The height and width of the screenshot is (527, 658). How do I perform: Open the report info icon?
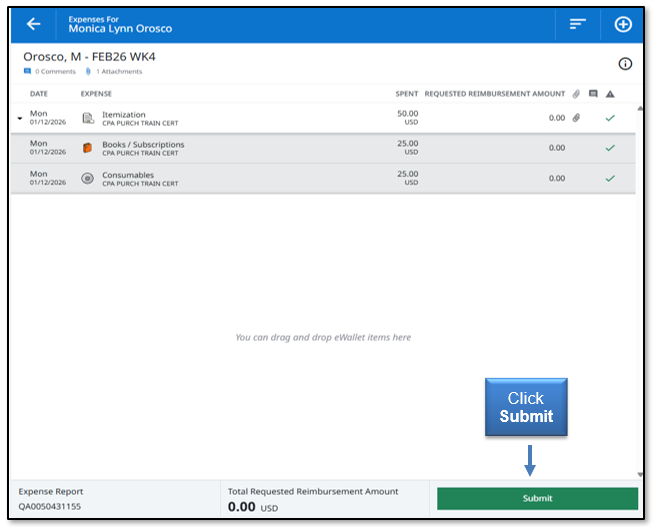[625, 64]
